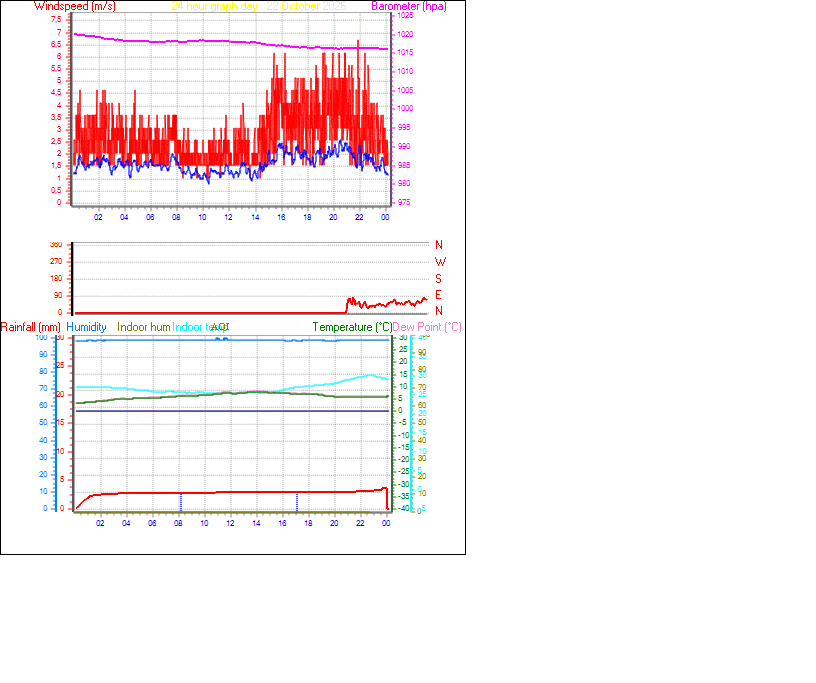Select the 985 barometer scale value
Screen dimensions: 816x683
pyautogui.click(x=404, y=165)
